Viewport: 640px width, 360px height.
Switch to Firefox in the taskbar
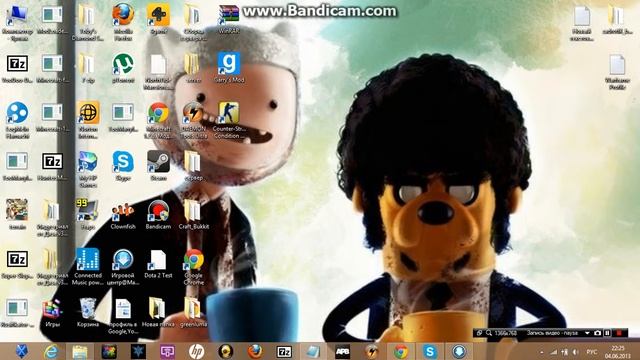point(255,351)
